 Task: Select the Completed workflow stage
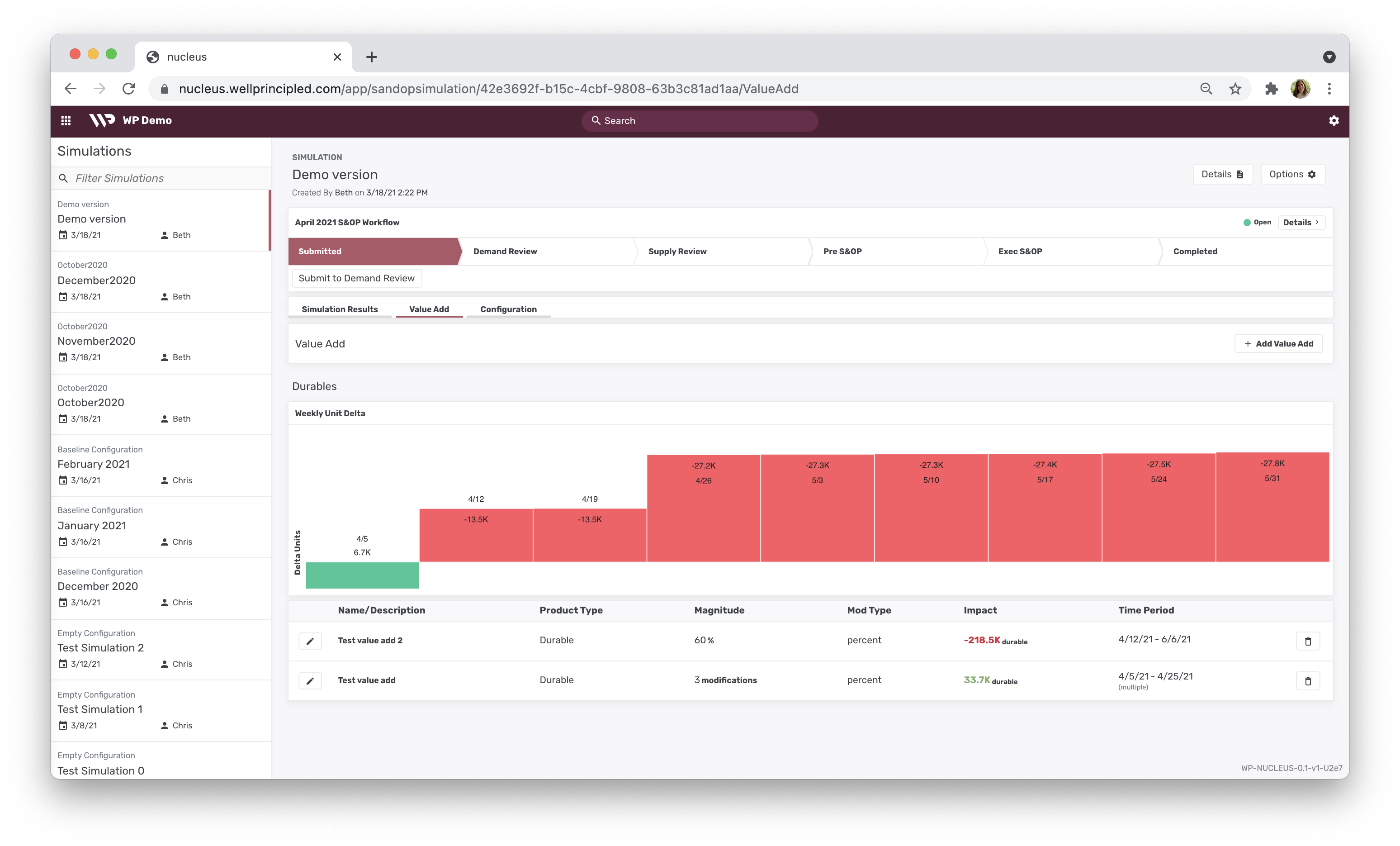pyautogui.click(x=1194, y=251)
